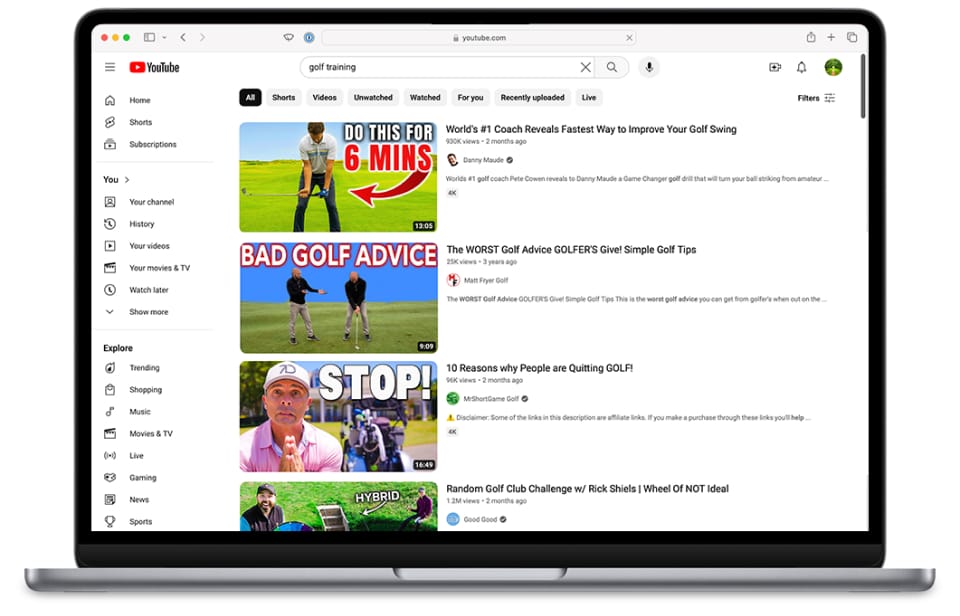Open the Danny Maude channel link

(483, 160)
